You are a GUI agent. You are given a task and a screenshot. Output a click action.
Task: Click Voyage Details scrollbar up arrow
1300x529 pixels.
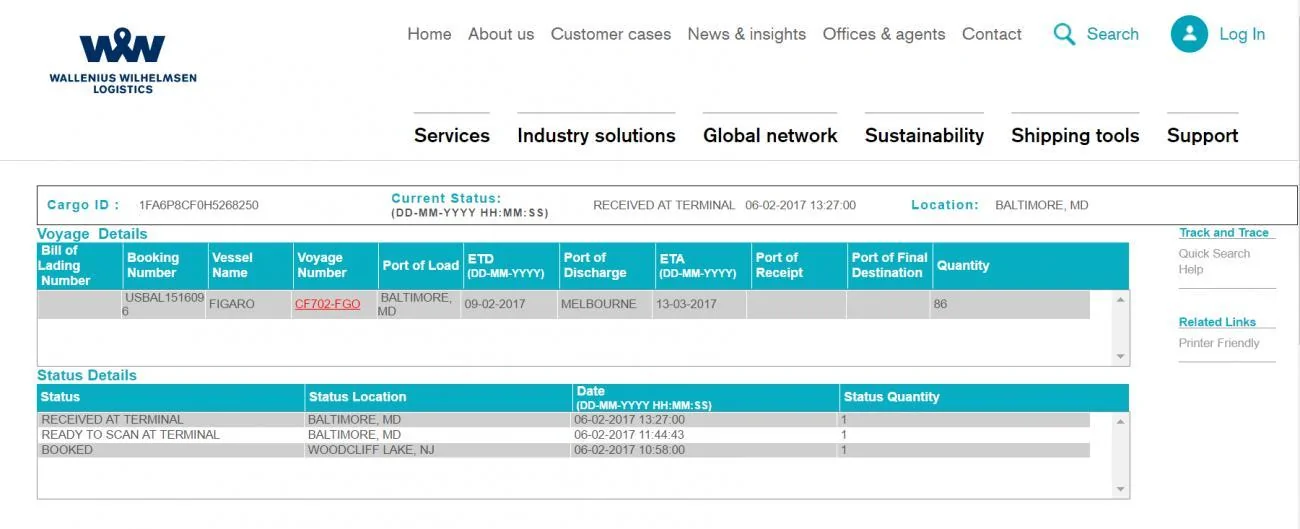click(1121, 299)
